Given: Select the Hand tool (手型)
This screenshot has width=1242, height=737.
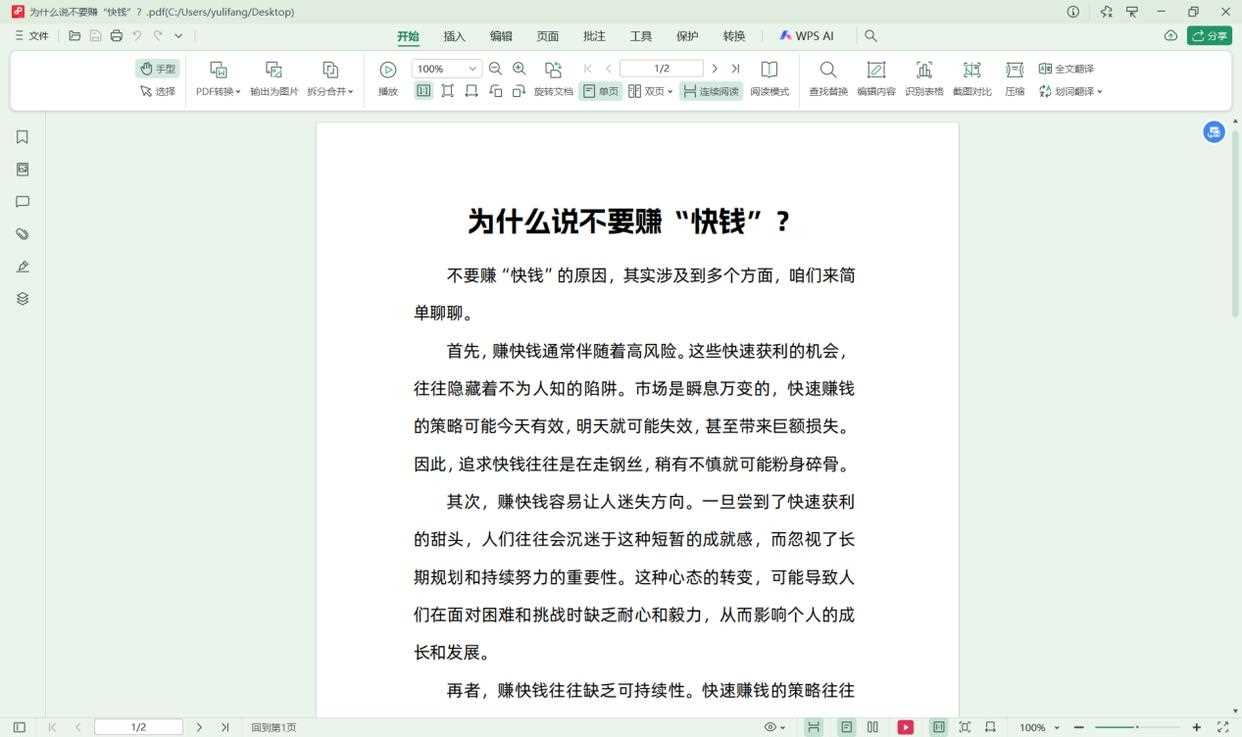Looking at the screenshot, I should (157, 68).
